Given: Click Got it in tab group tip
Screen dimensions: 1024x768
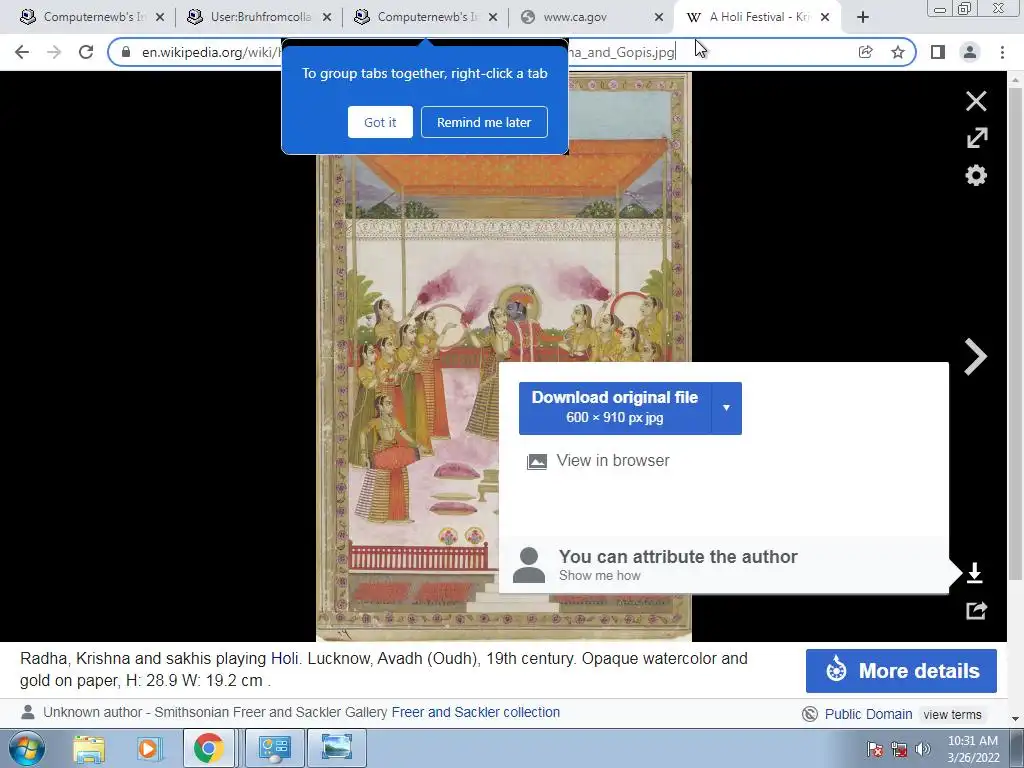Looking at the screenshot, I should [380, 122].
